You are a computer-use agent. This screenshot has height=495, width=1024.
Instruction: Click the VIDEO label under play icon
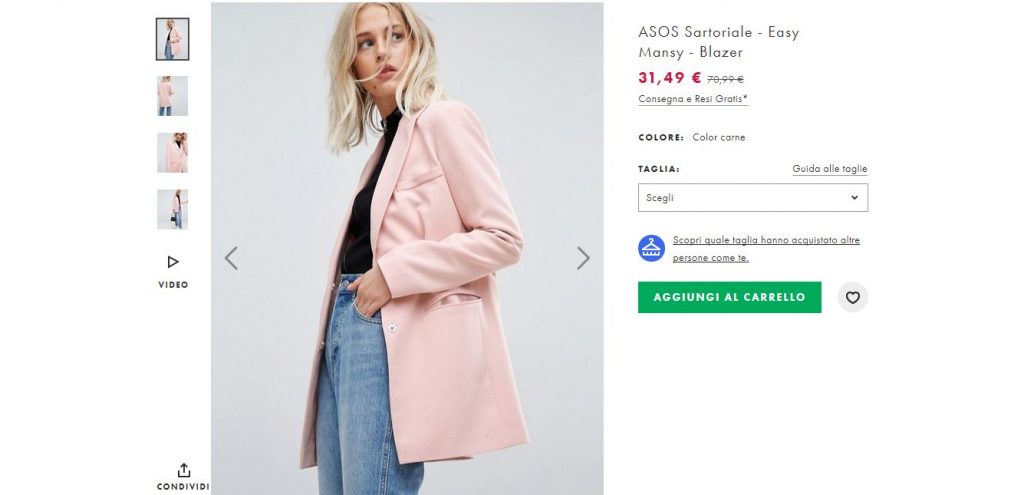coord(173,285)
